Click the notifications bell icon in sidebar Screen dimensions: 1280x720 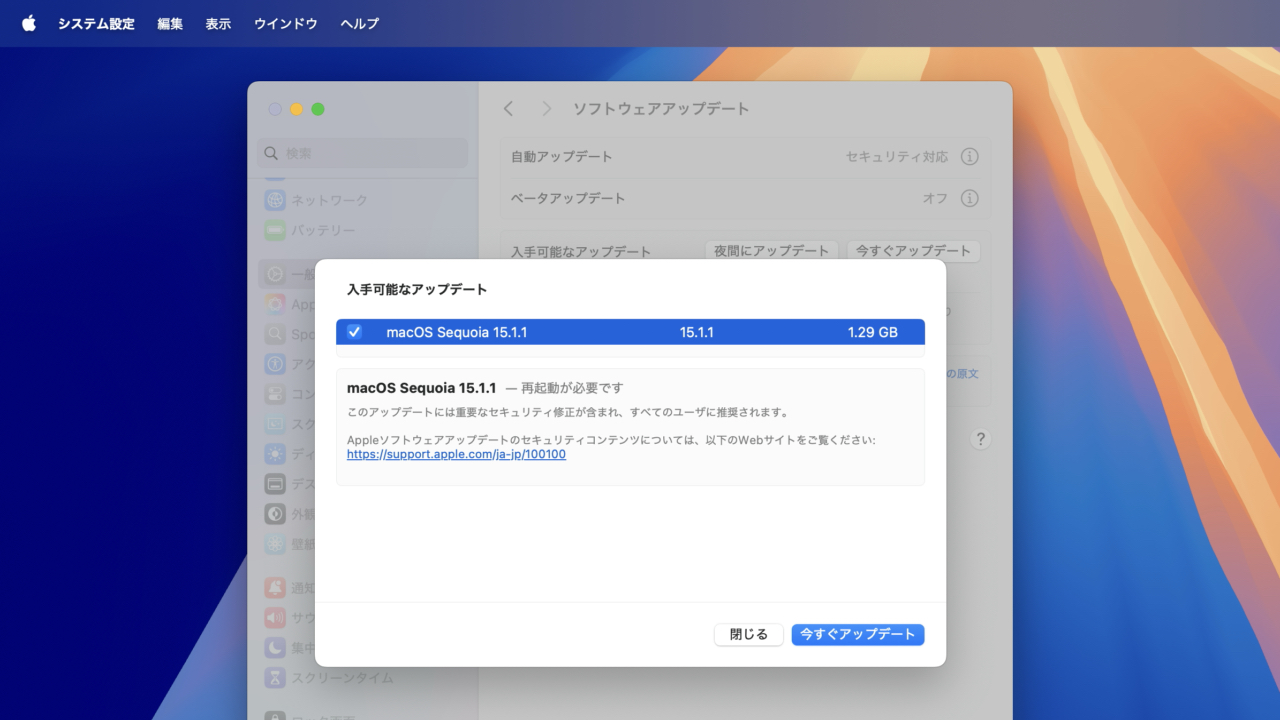[x=275, y=588]
